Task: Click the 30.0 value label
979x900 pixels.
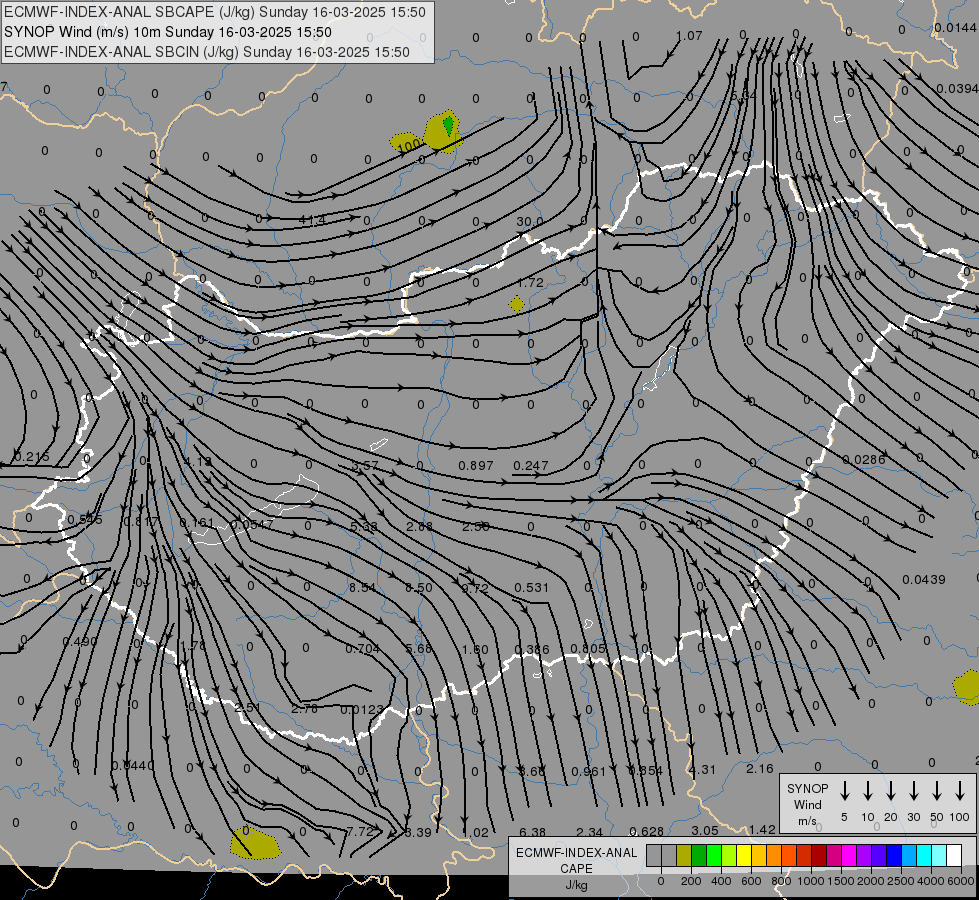Action: tap(529, 222)
